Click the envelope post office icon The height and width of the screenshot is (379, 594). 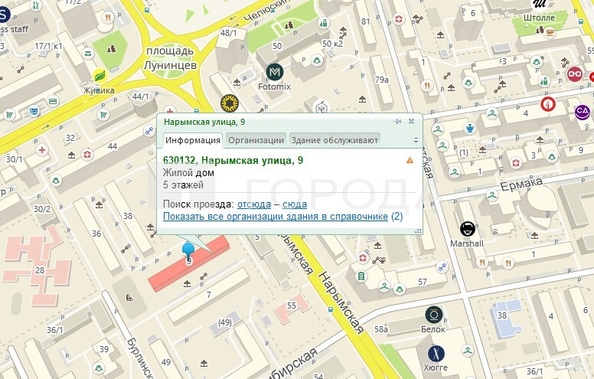coord(88,53)
